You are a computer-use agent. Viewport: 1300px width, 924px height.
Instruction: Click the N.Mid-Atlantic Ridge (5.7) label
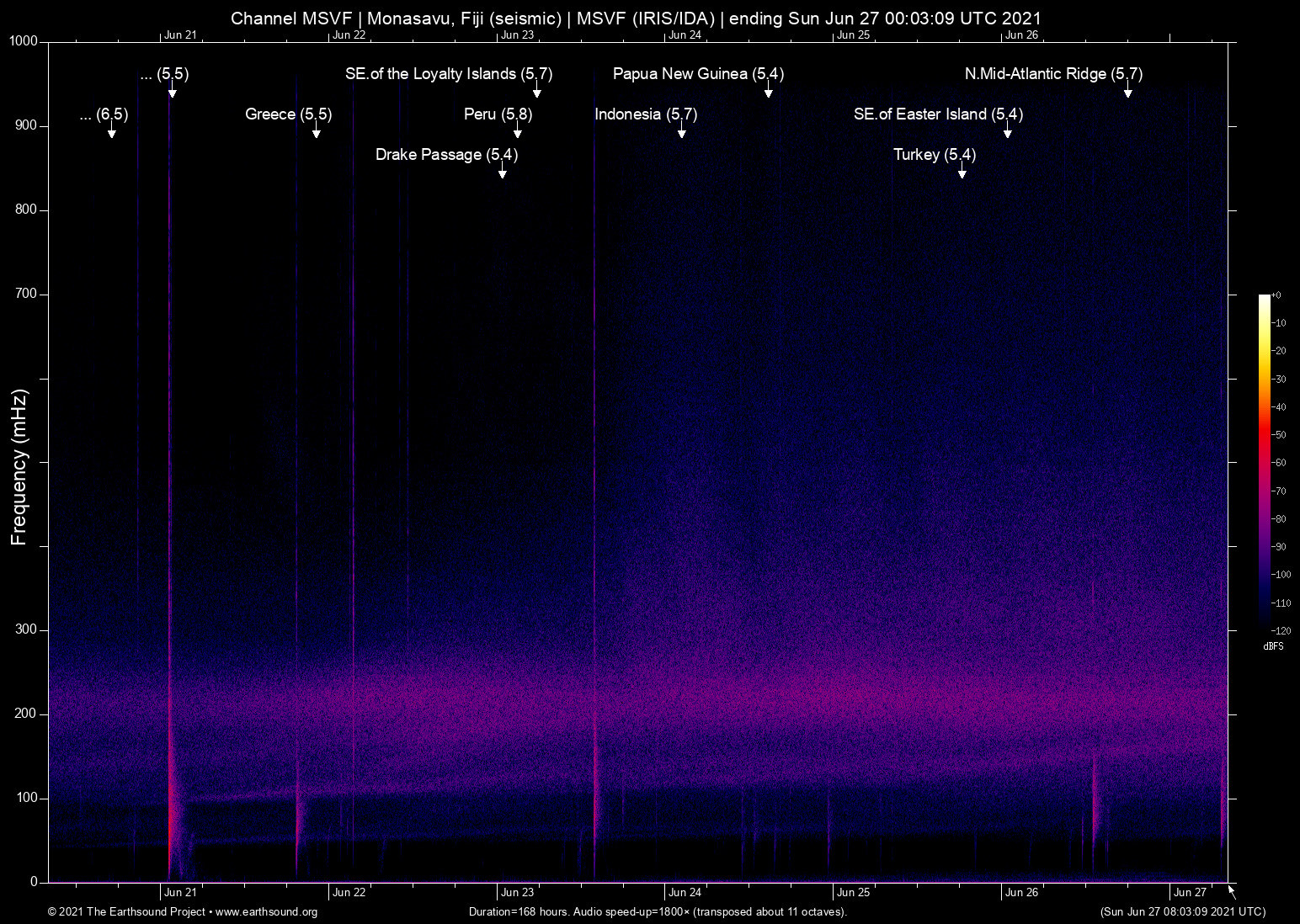[x=1053, y=74]
